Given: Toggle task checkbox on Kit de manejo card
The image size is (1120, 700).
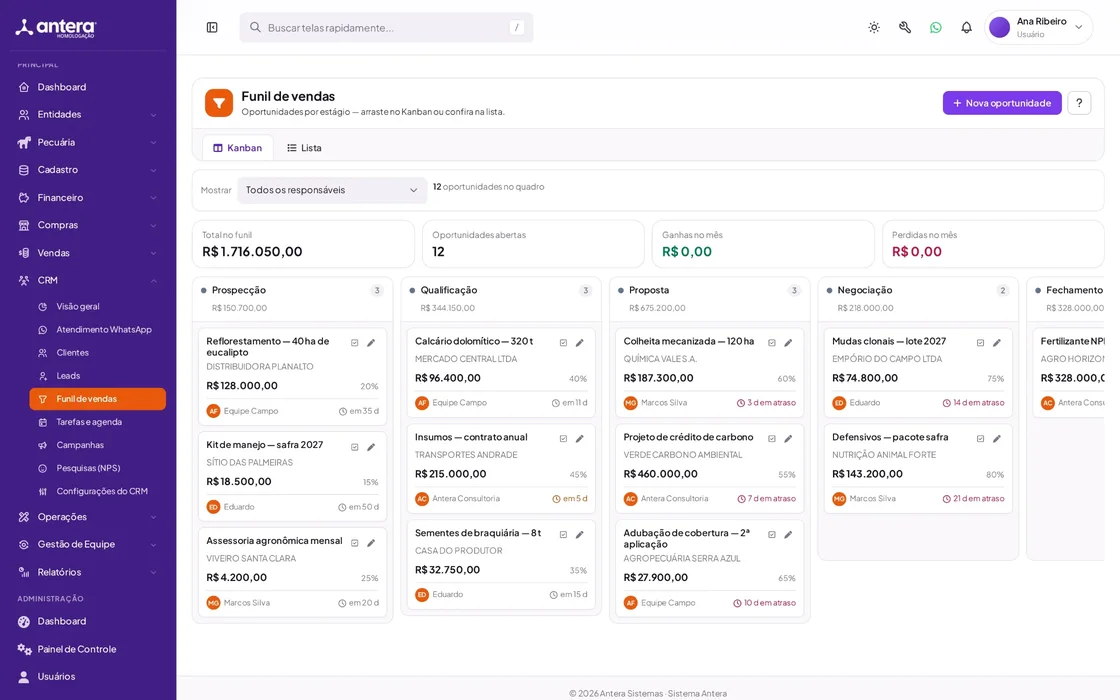Looking at the screenshot, I should pyautogui.click(x=354, y=447).
